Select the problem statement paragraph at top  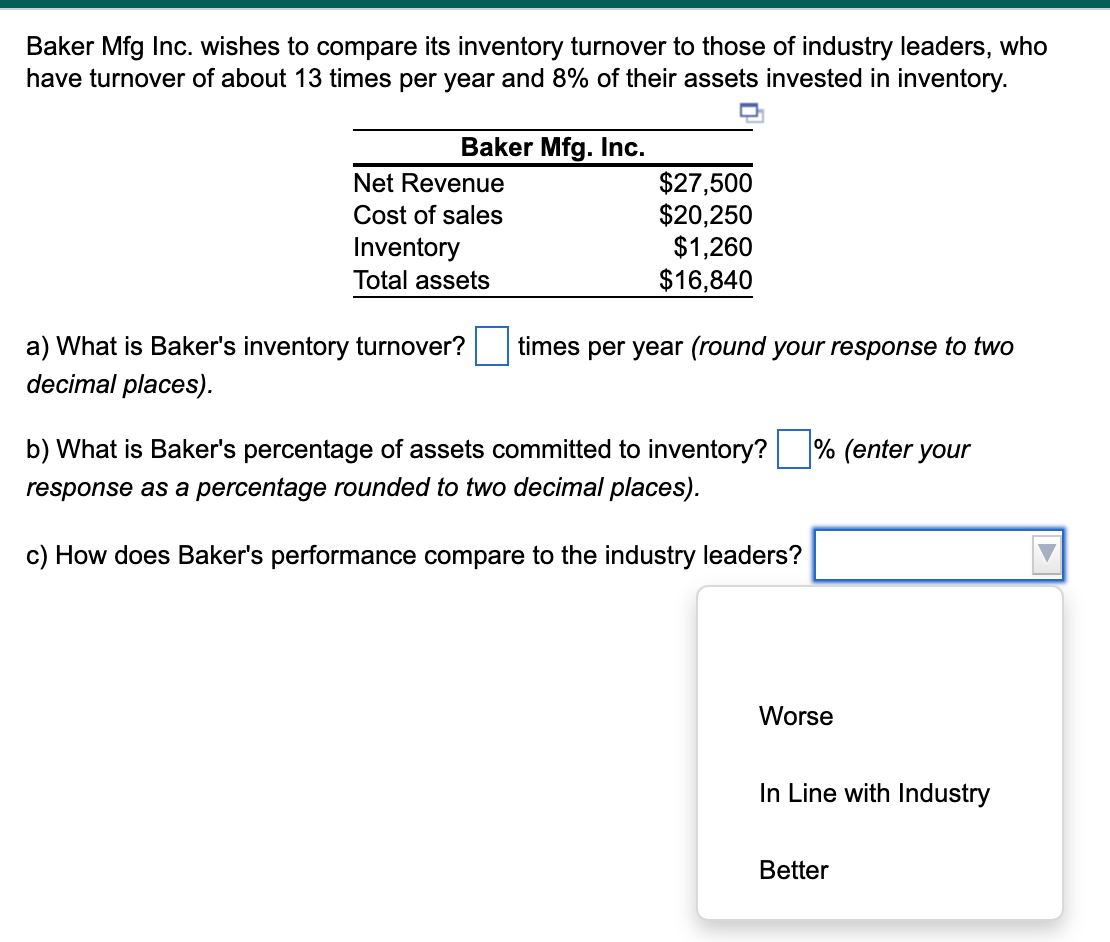pos(536,62)
